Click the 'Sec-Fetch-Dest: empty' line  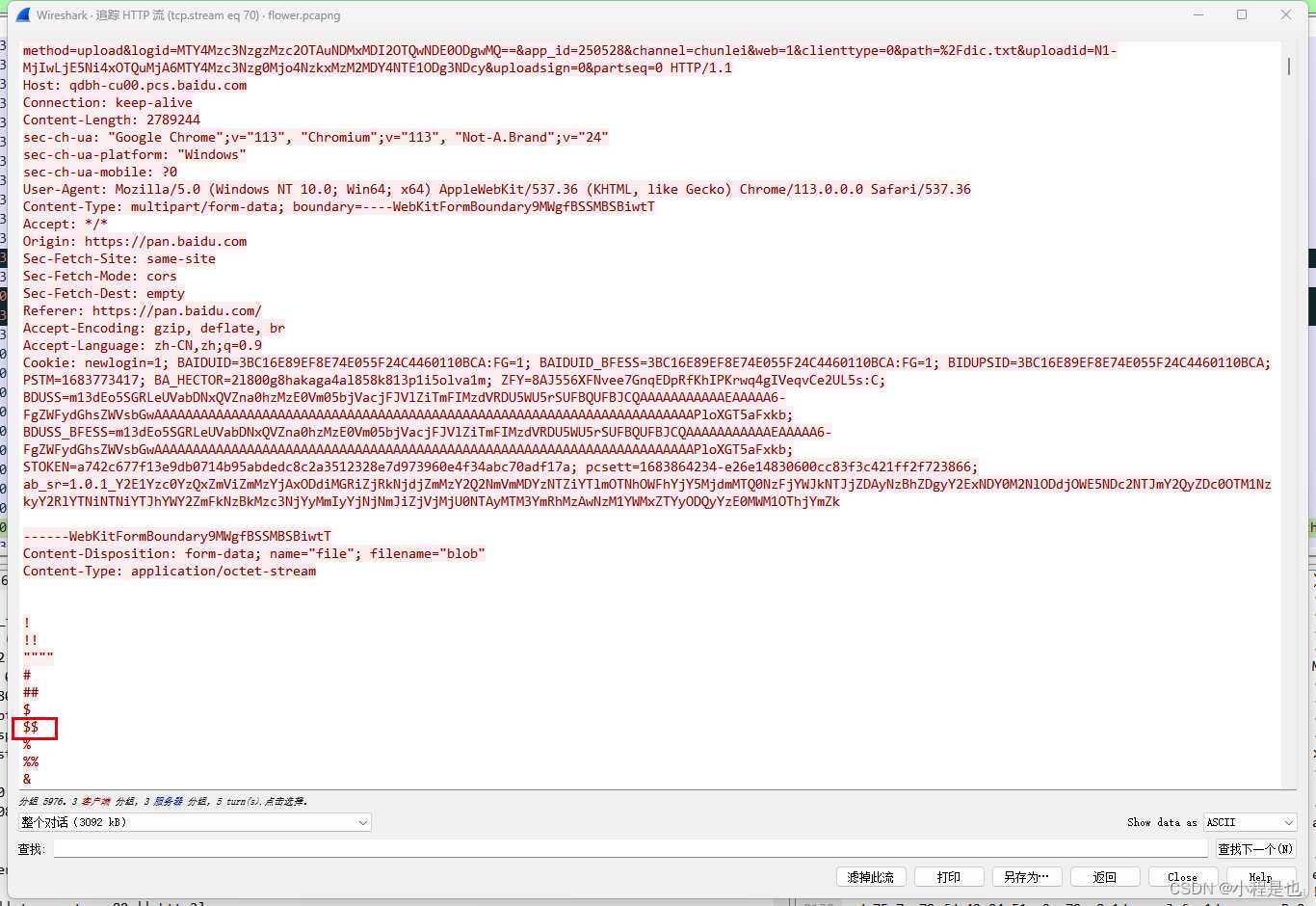pyautogui.click(x=104, y=293)
